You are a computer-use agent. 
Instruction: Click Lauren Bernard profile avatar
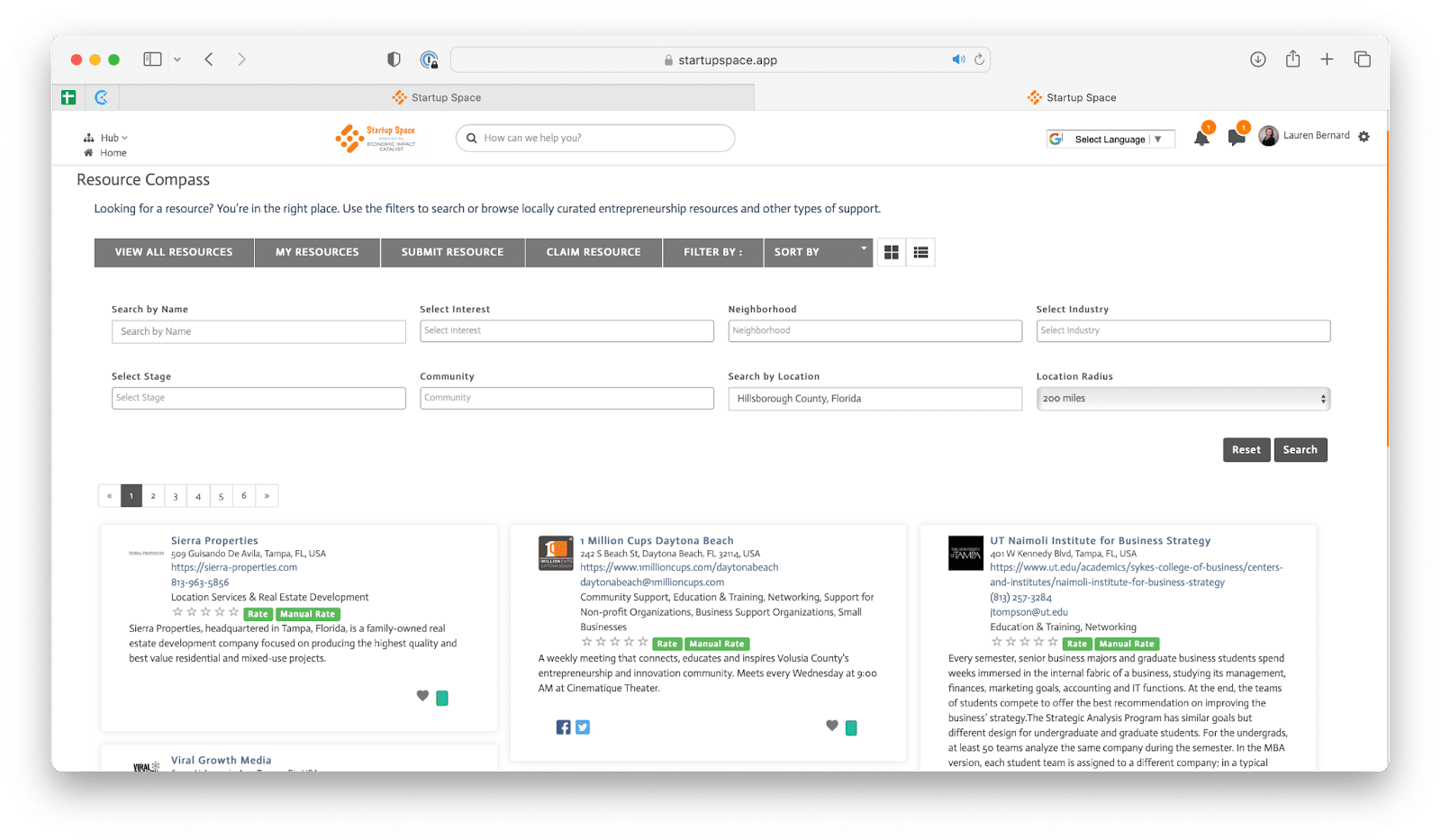click(1268, 136)
